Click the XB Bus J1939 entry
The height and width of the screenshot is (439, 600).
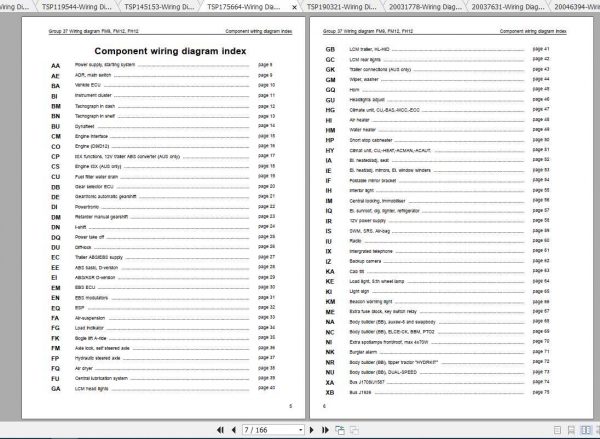click(437, 393)
